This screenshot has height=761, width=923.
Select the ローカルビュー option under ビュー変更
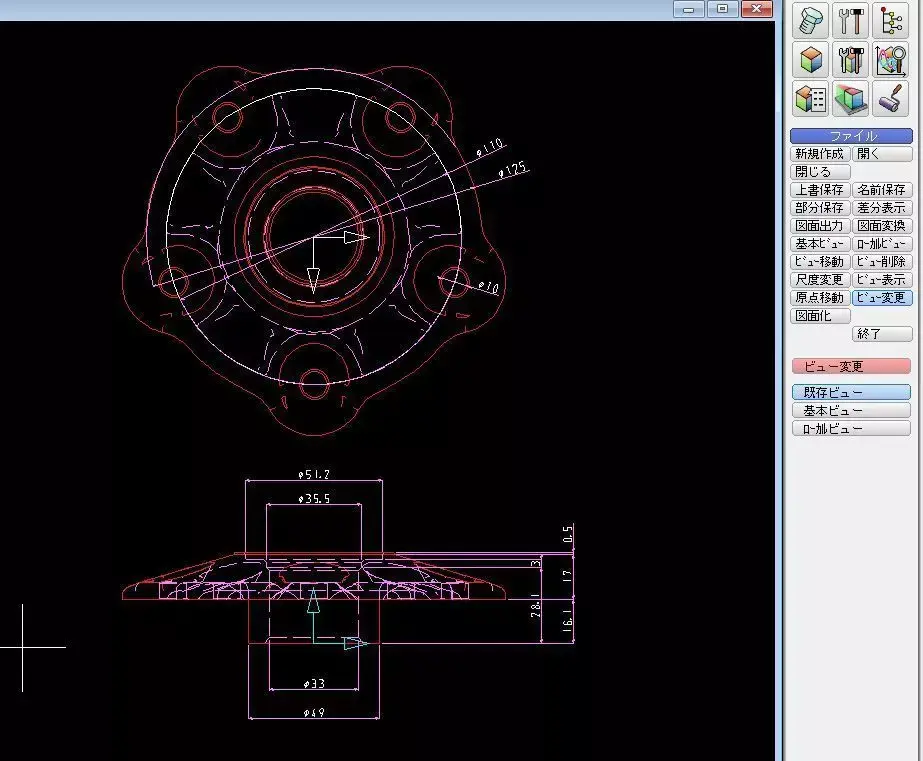point(851,428)
